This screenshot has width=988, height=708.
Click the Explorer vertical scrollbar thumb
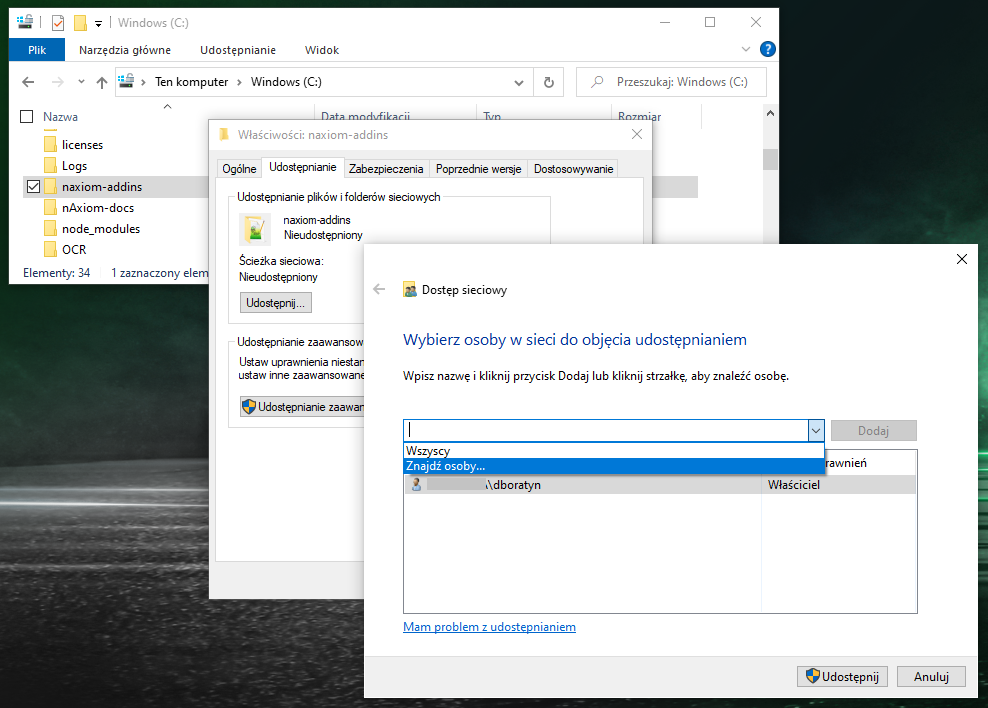tap(769, 160)
